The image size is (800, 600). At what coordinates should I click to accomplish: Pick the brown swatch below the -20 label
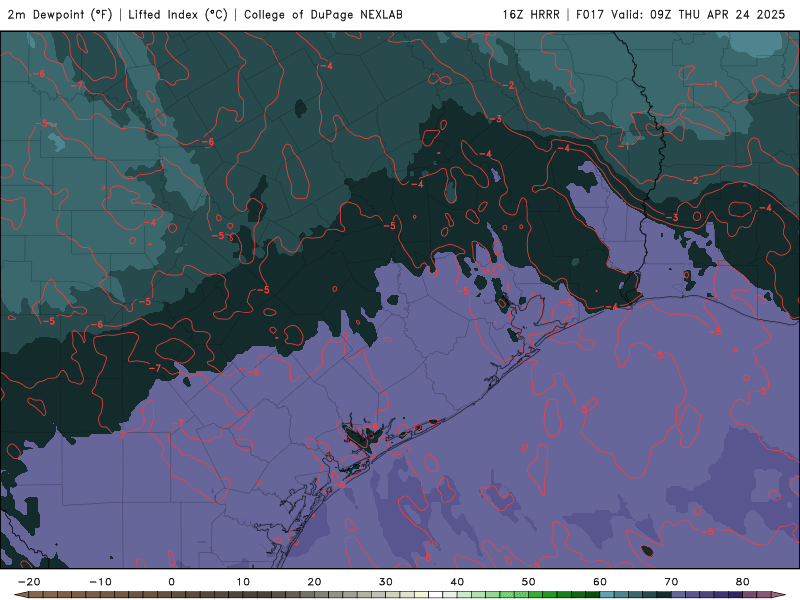tap(36, 595)
